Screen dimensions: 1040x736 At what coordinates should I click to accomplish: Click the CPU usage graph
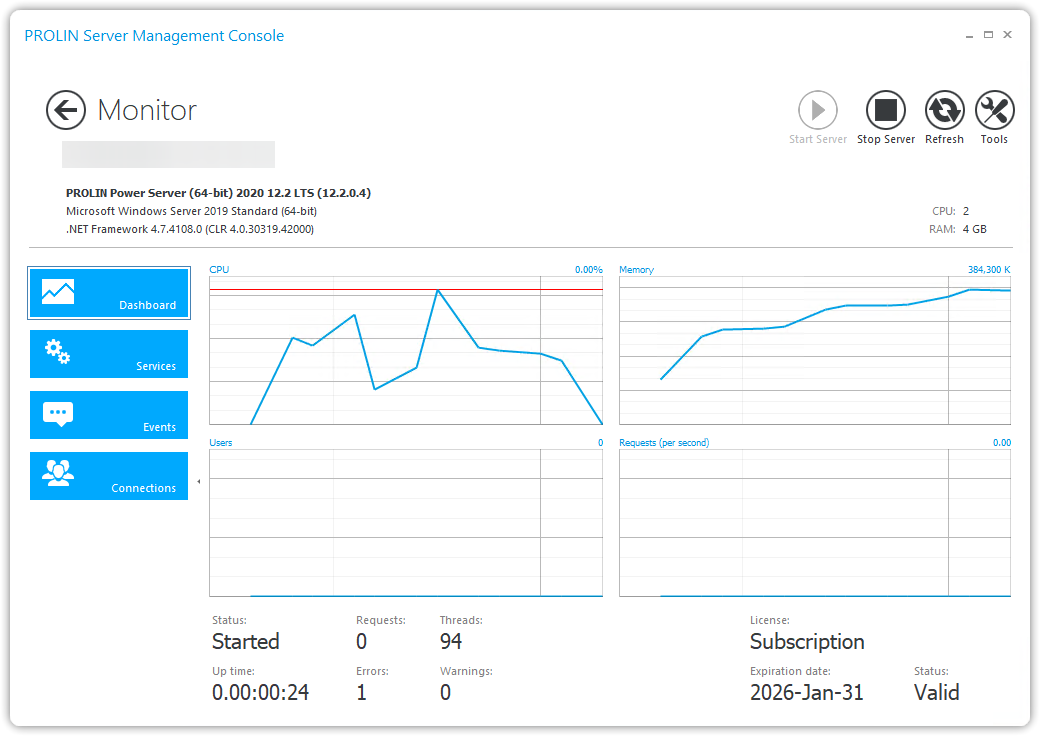(406, 350)
